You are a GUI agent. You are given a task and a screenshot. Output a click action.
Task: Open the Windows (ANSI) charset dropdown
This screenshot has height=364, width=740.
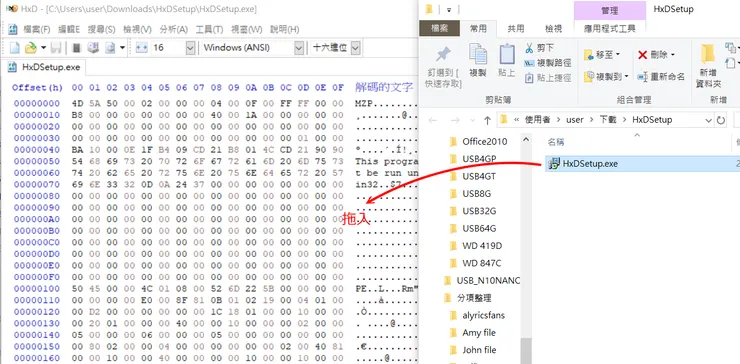(x=299, y=48)
